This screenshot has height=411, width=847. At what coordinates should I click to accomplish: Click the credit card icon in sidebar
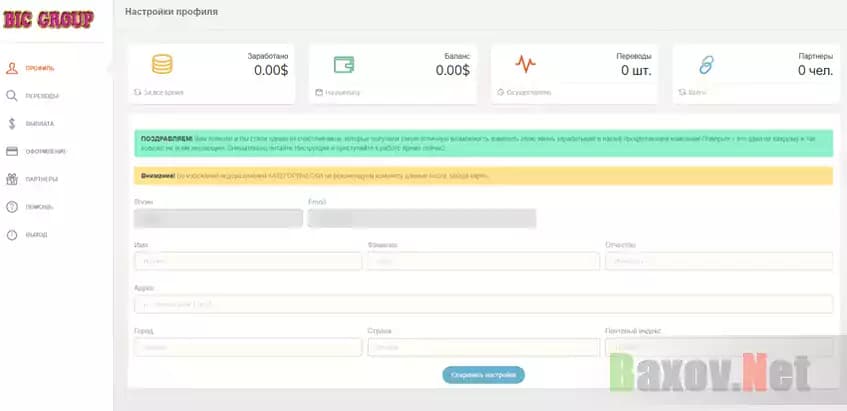pos(12,152)
